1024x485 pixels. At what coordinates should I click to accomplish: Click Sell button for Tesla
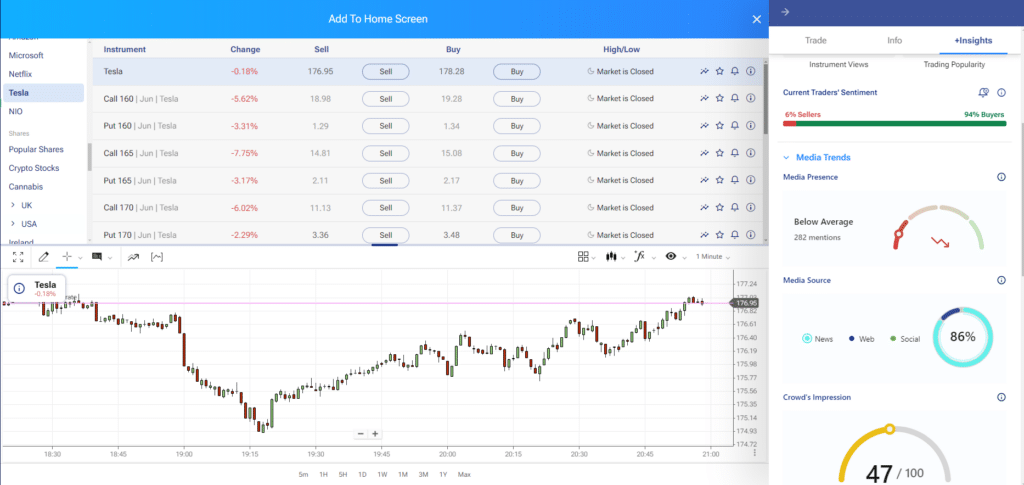pos(386,72)
